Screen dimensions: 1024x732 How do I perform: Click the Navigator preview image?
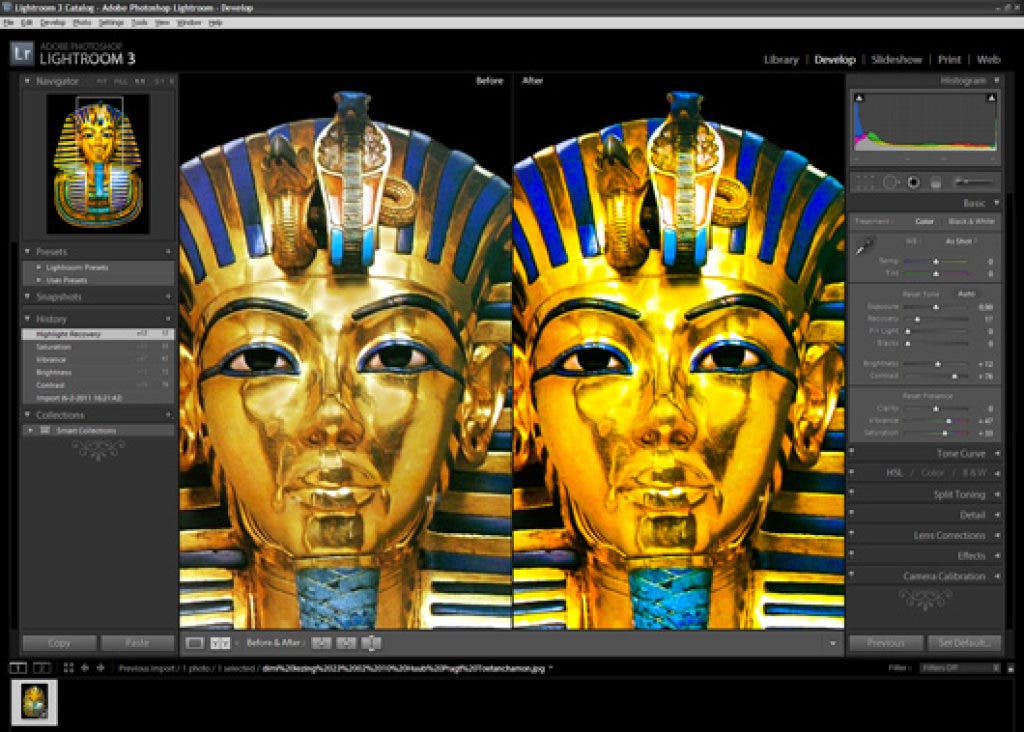(98, 163)
